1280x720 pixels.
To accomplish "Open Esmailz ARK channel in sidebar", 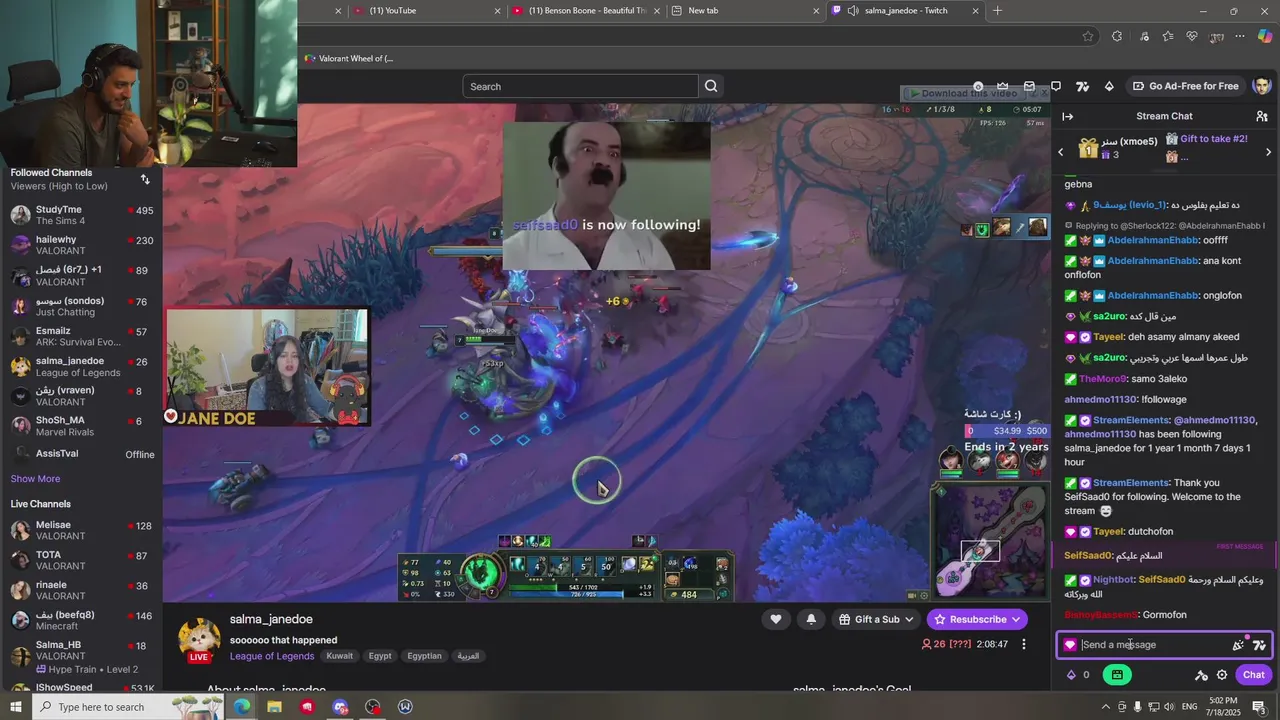I will click(81, 336).
